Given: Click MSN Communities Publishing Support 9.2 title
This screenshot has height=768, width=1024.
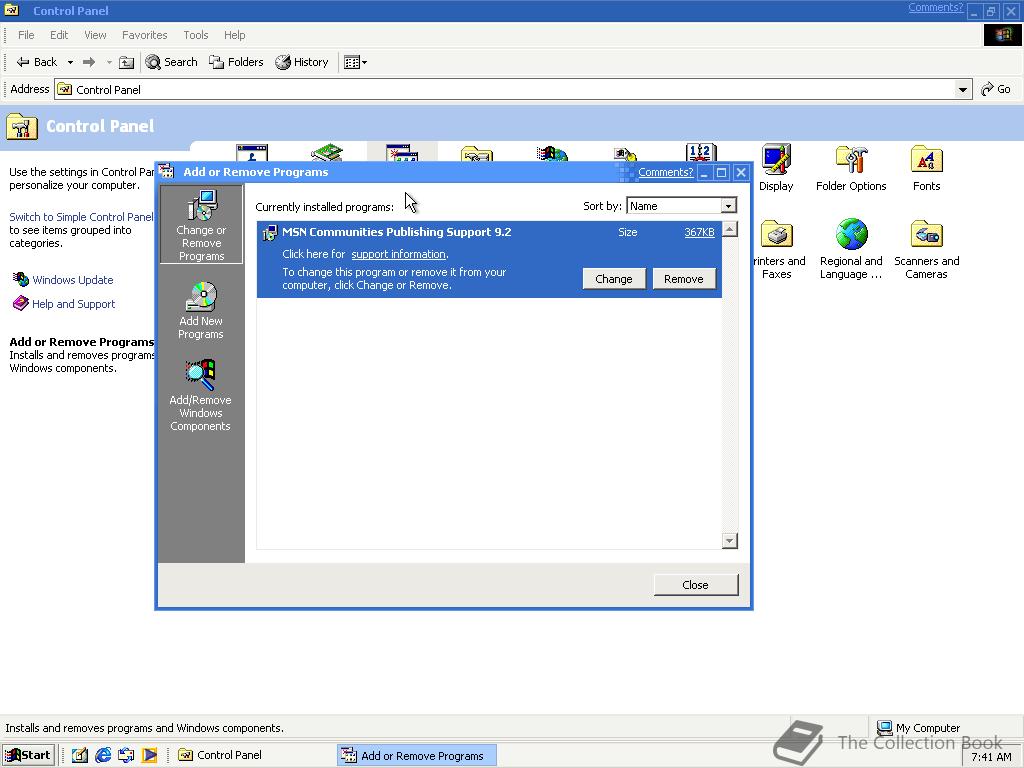Looking at the screenshot, I should pyautogui.click(x=396, y=232).
